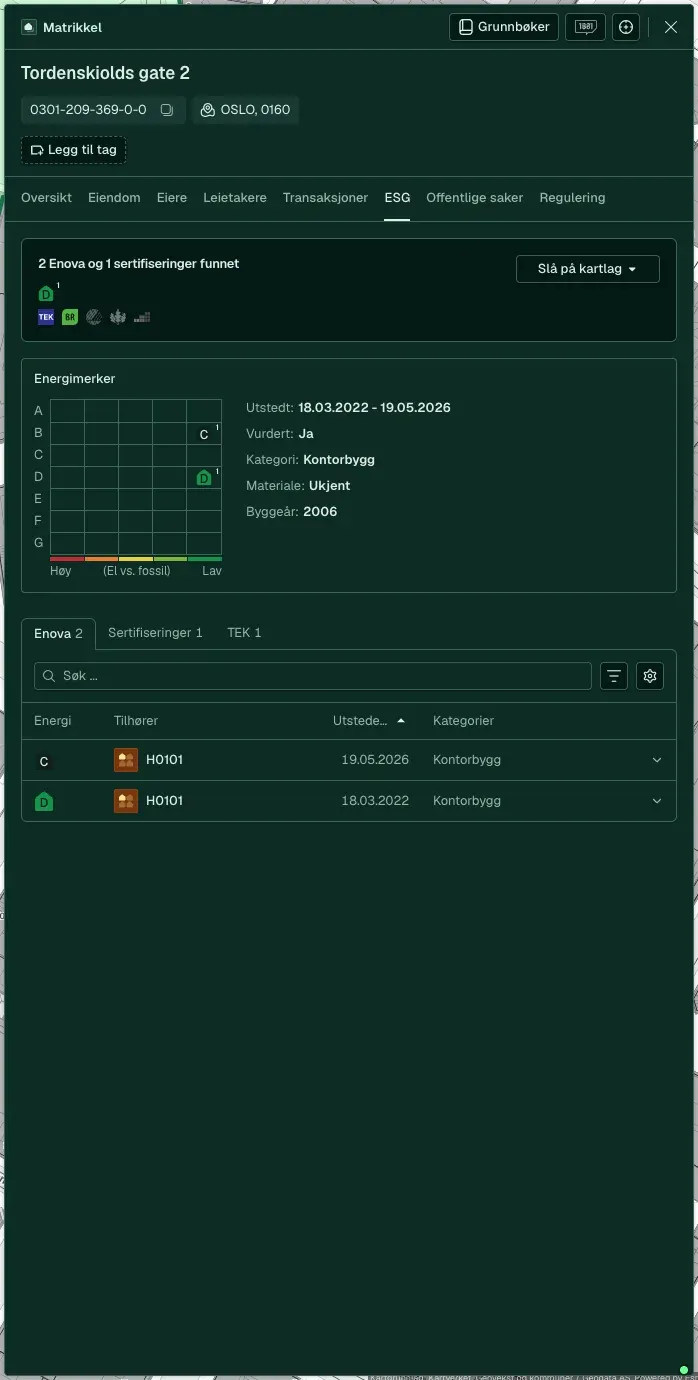
Task: Open table settings gear icon
Action: [650, 676]
